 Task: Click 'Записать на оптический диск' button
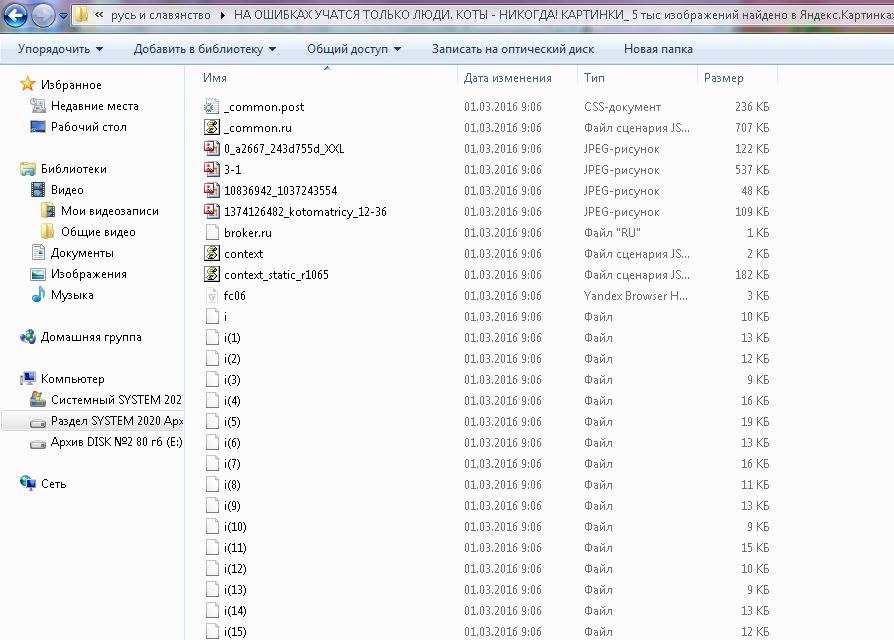click(513, 49)
